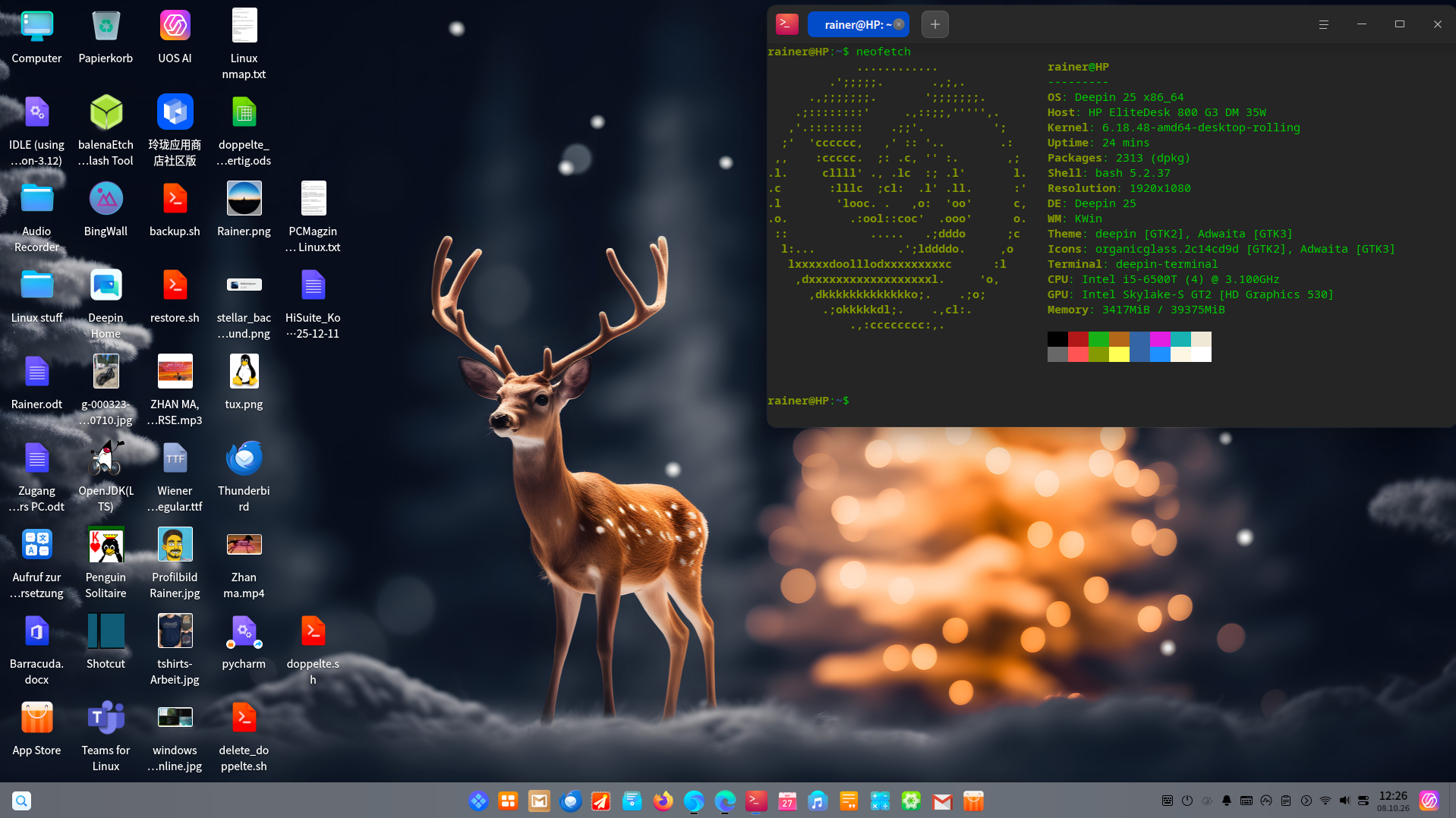Image resolution: width=1456 pixels, height=818 pixels.
Task: Close the rainer@HP terminal tab
Action: [x=899, y=24]
